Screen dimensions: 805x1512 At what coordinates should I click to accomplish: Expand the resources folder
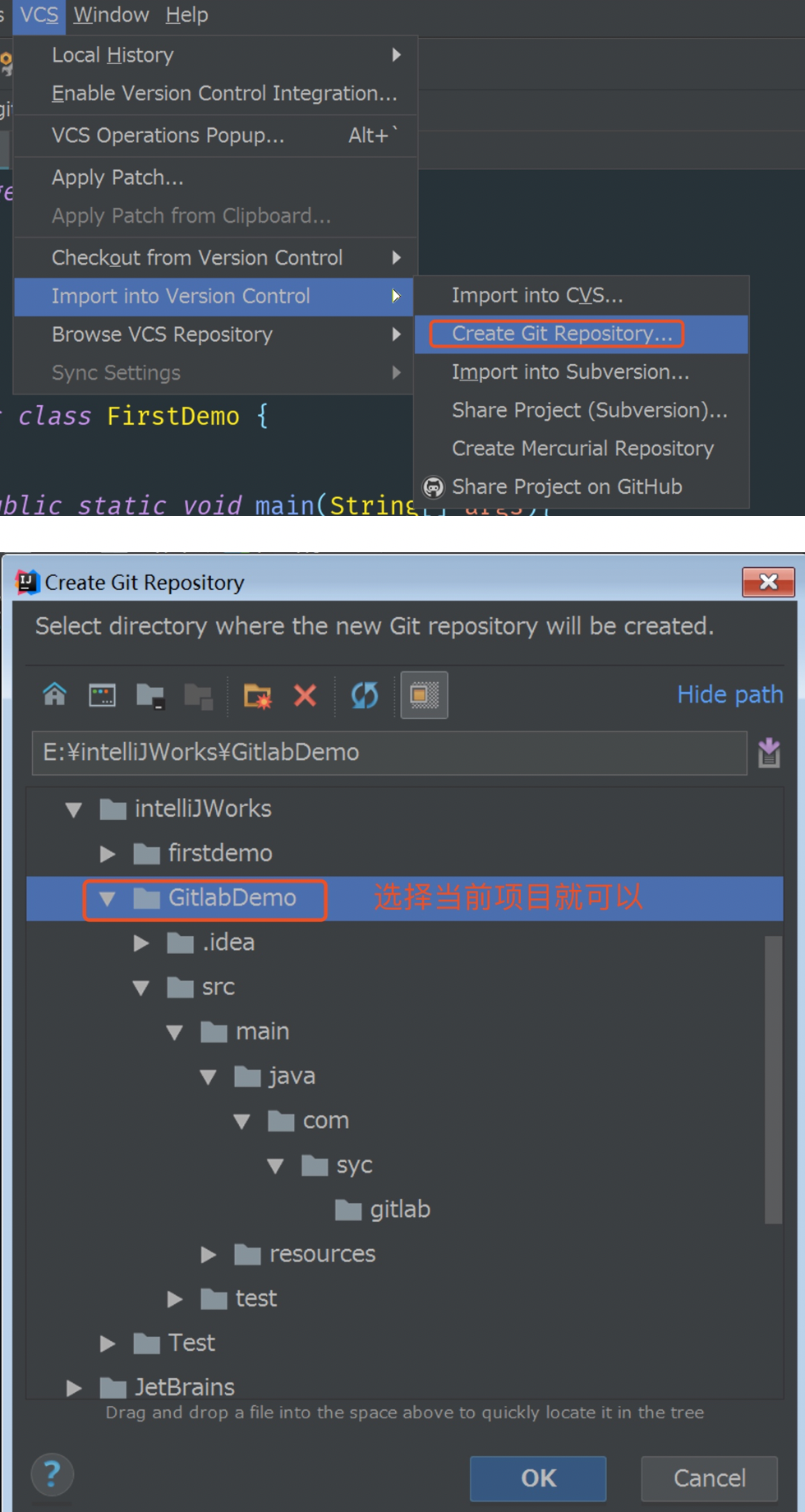click(x=209, y=1254)
